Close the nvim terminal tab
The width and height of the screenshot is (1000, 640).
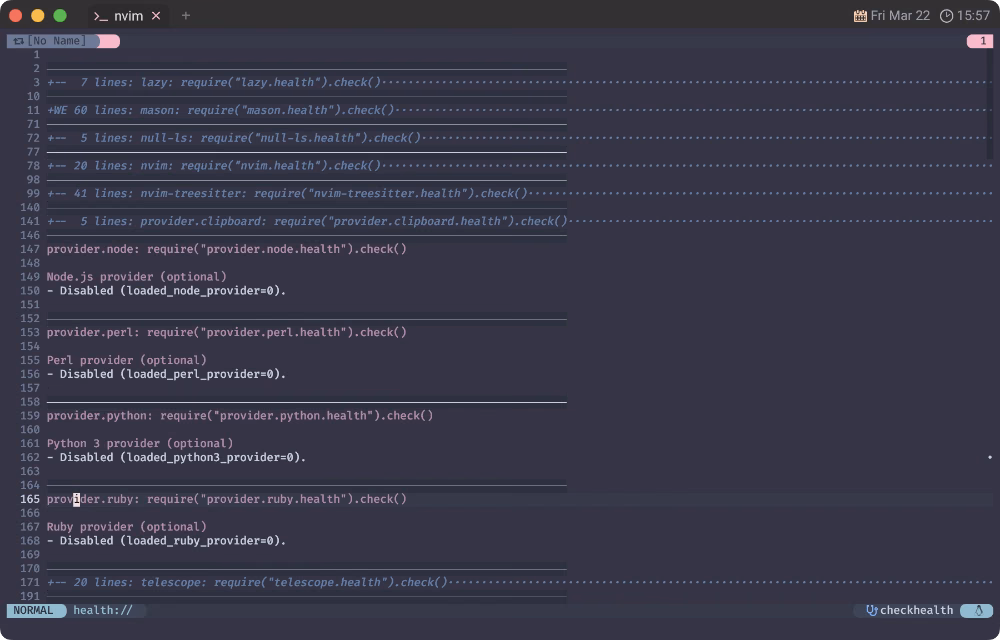pyautogui.click(x=156, y=16)
